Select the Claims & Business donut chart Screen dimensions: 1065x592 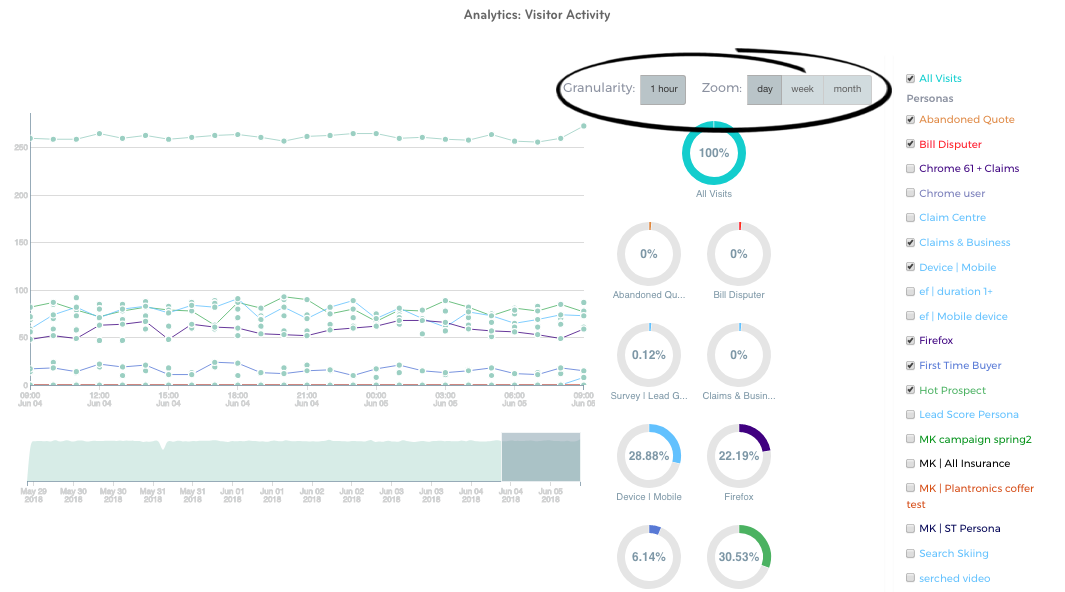coord(739,355)
